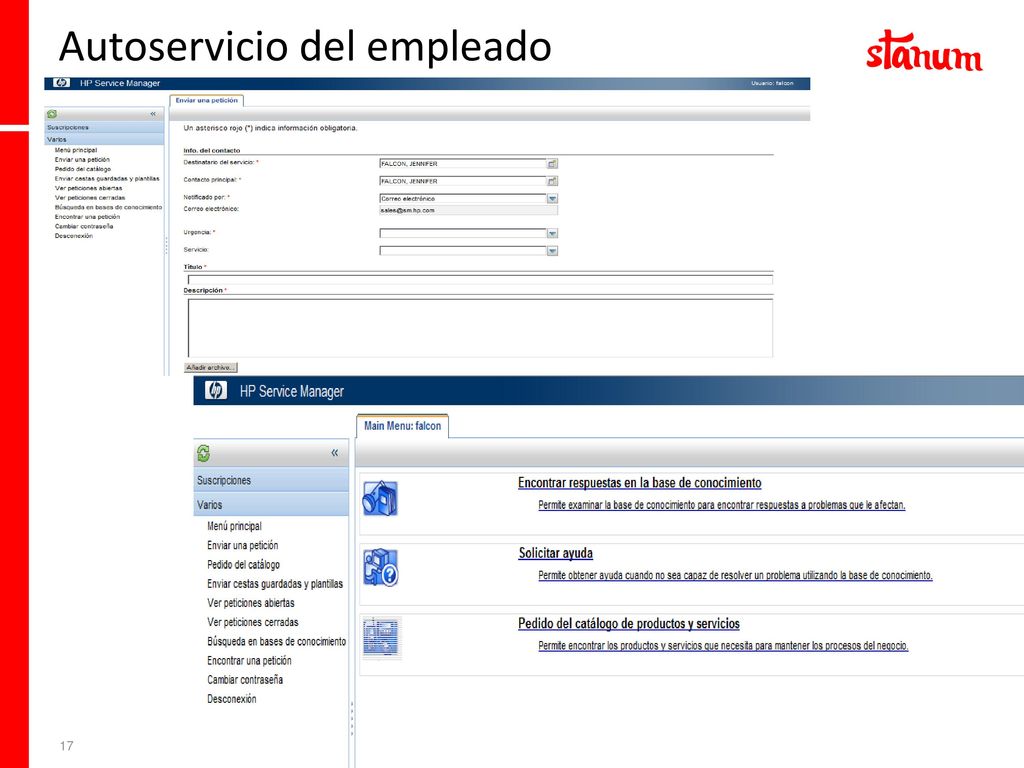Open Ver peticiones abiertas in upper sidebar
The image size is (1024, 768).
click(x=89, y=188)
